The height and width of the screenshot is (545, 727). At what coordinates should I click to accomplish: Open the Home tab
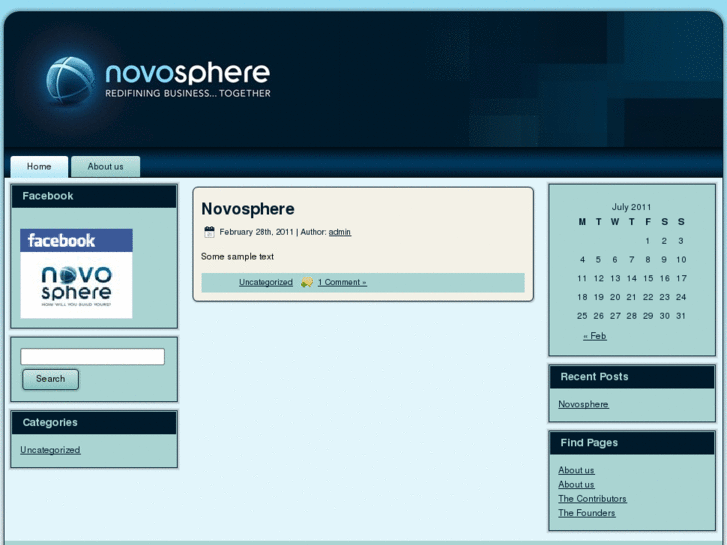(x=39, y=167)
